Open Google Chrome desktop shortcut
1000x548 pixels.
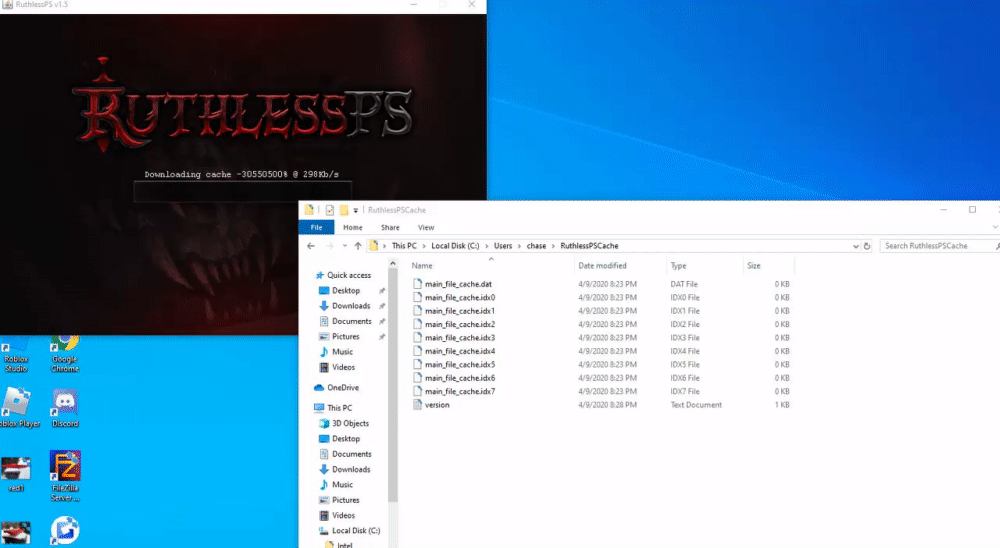(65, 352)
